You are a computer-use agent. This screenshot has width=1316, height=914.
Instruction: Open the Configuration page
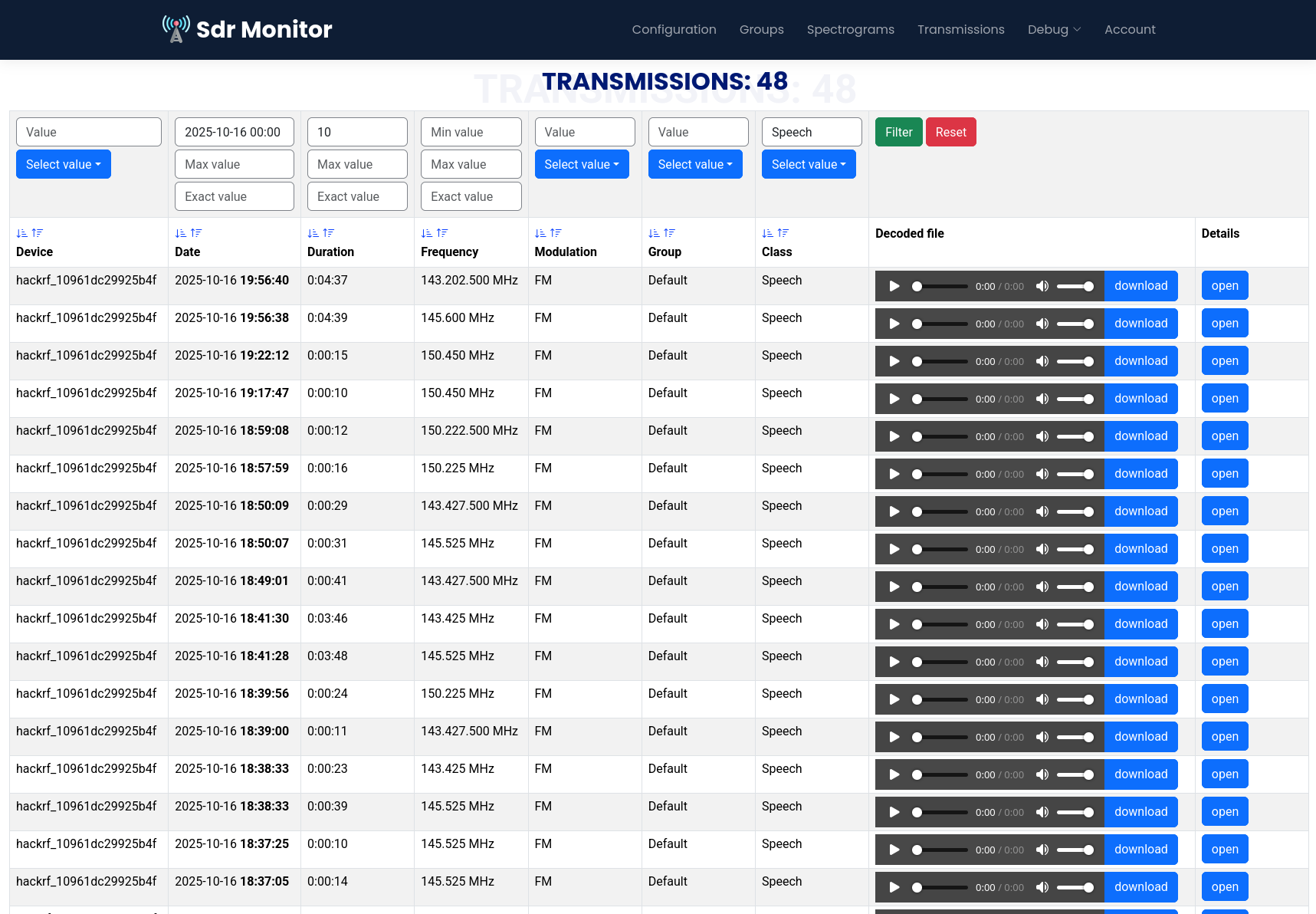tap(674, 29)
